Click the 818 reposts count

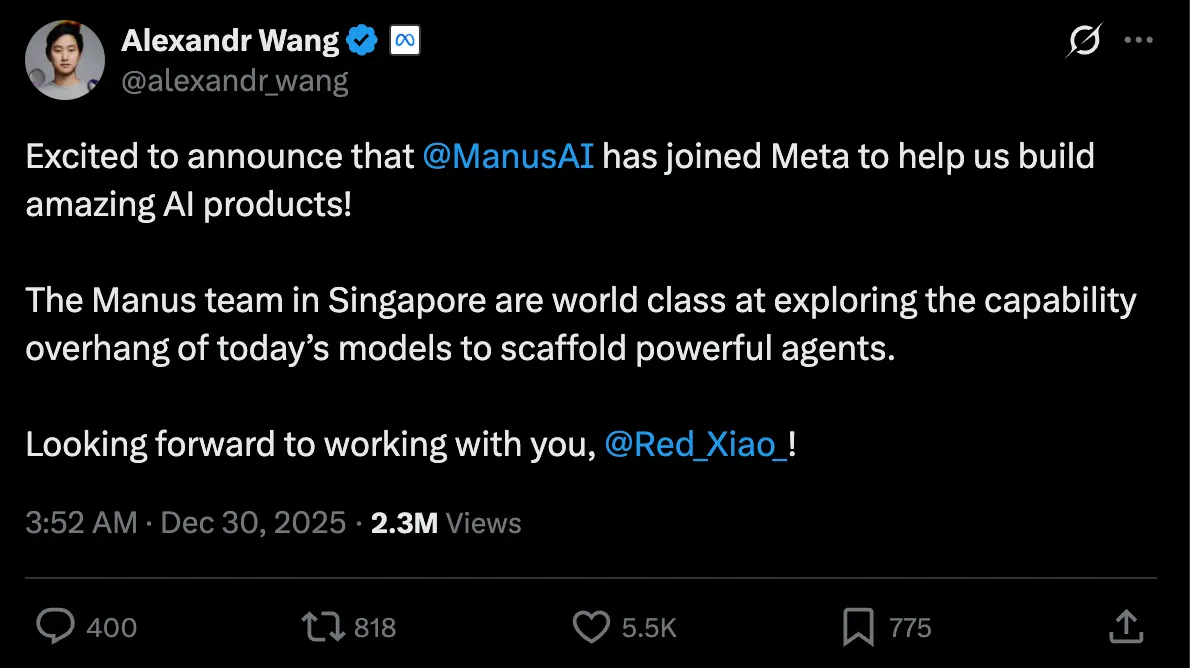[375, 628]
